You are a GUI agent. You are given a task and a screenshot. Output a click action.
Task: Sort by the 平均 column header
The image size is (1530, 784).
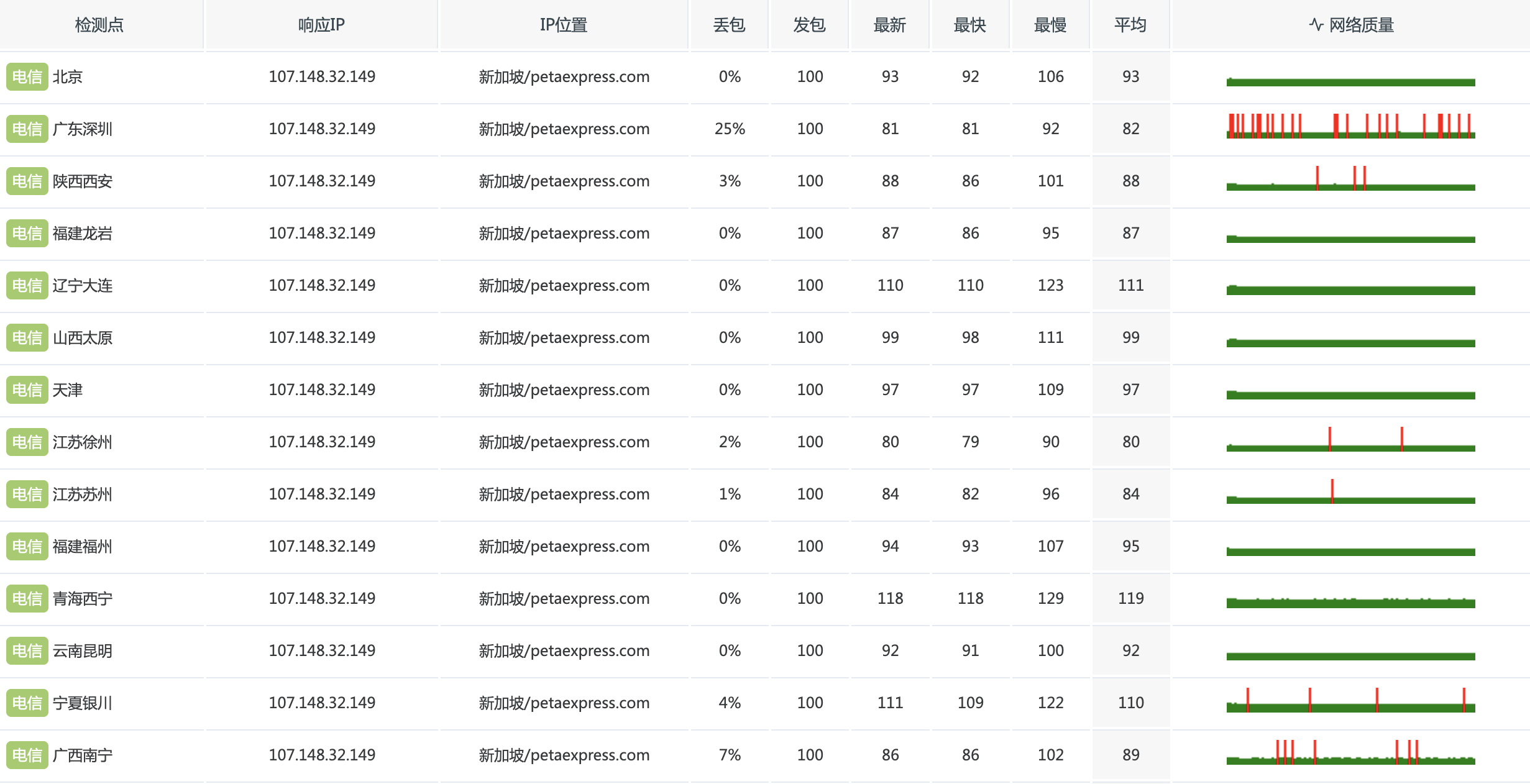[1130, 25]
